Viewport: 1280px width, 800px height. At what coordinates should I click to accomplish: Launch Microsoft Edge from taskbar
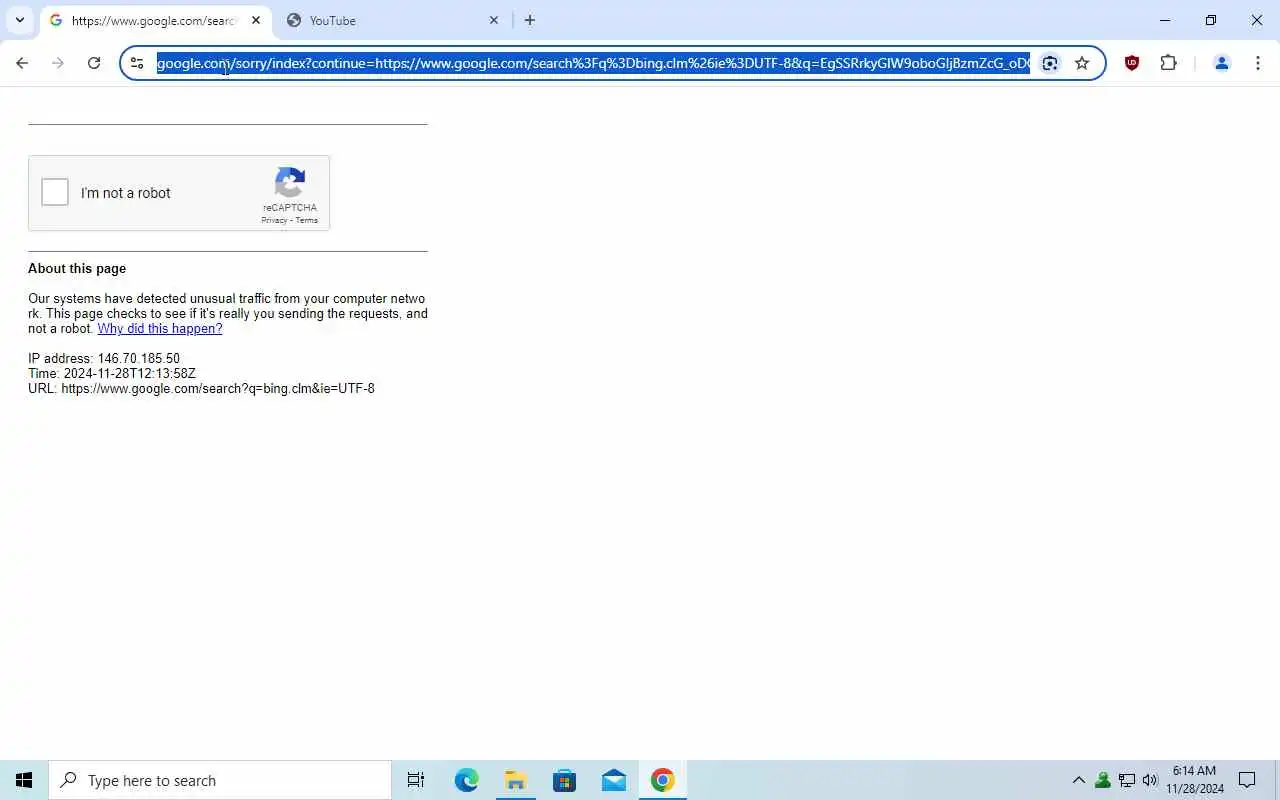(466, 780)
